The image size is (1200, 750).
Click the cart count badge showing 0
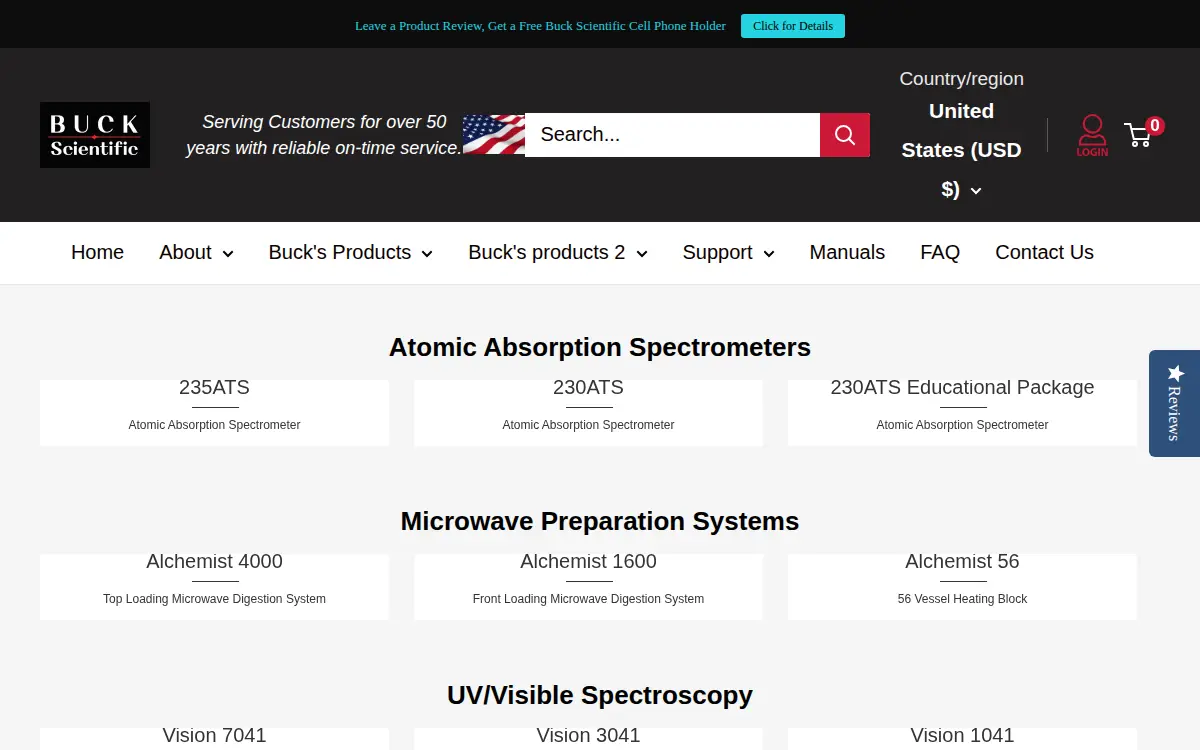[x=1155, y=125]
